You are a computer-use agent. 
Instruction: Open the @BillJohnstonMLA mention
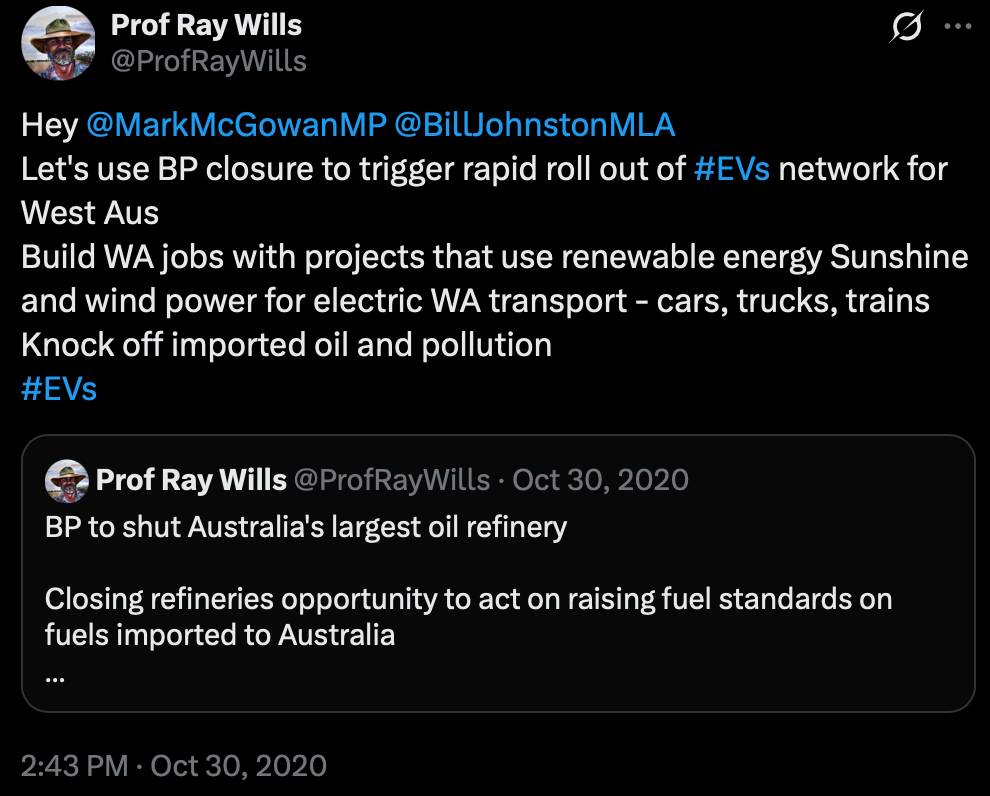point(535,125)
